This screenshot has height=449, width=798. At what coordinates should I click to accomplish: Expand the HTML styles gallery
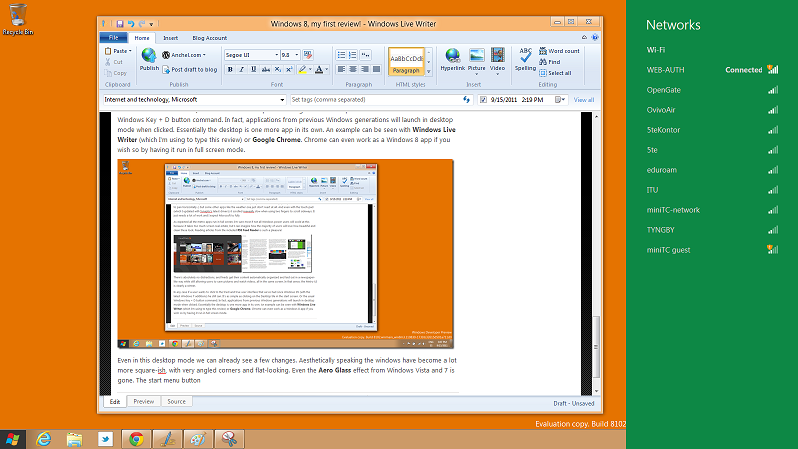[429, 72]
